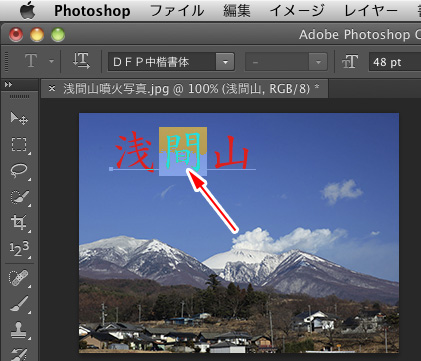This screenshot has height=361, width=421.
Task: Click the DFP中楷書体 font name field
Action: 162,62
